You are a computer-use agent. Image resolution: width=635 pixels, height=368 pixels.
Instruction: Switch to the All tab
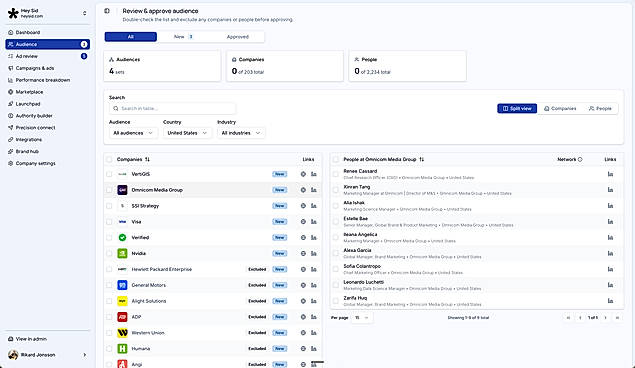(131, 37)
